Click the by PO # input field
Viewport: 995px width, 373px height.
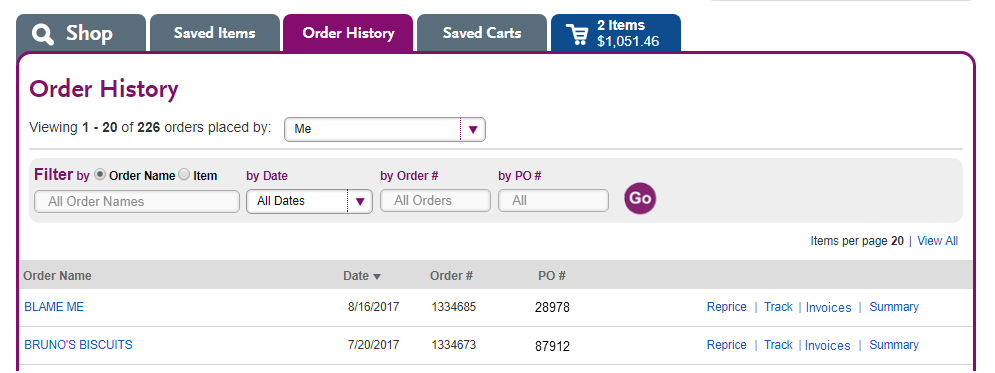[553, 200]
